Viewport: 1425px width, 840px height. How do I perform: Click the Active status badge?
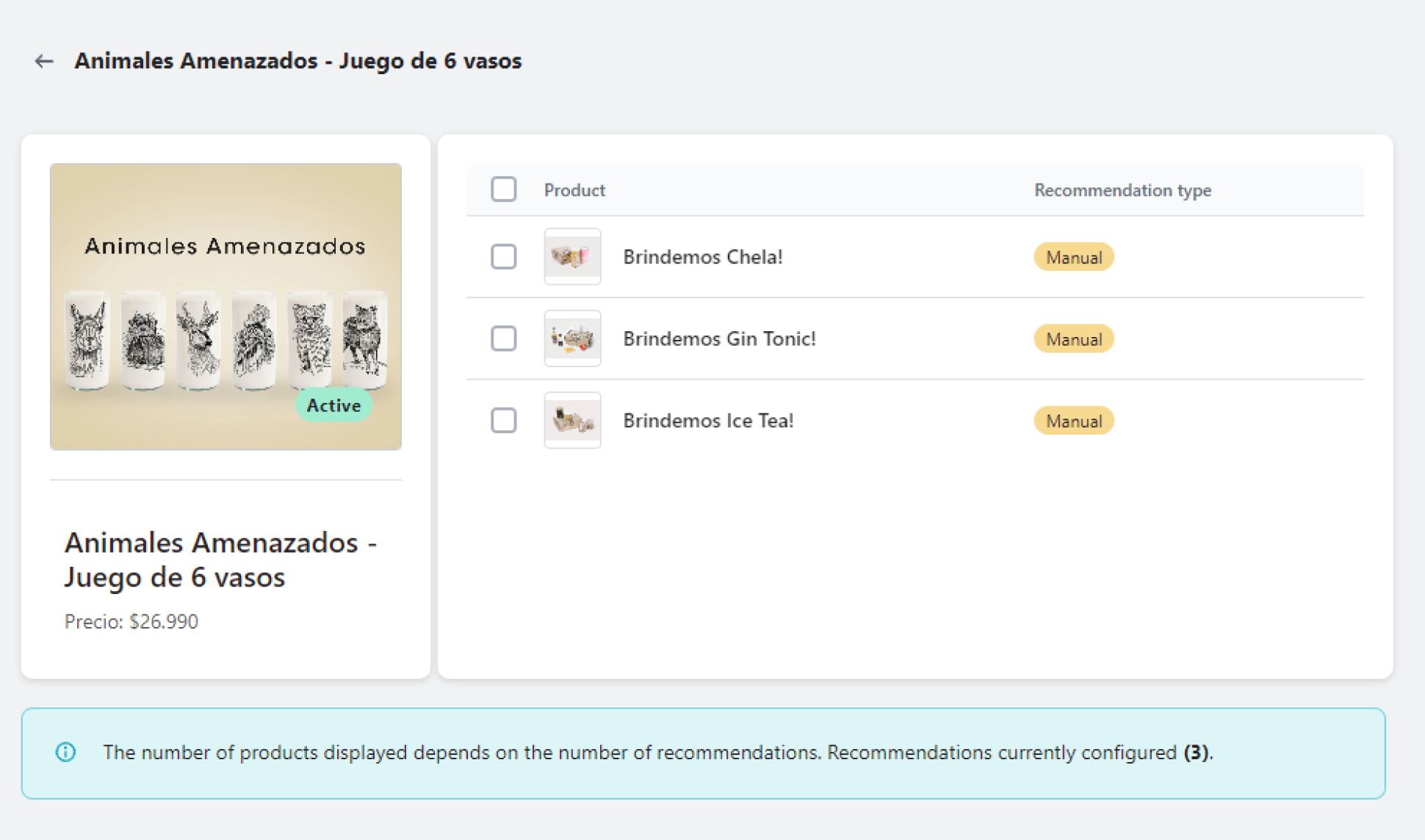333,405
